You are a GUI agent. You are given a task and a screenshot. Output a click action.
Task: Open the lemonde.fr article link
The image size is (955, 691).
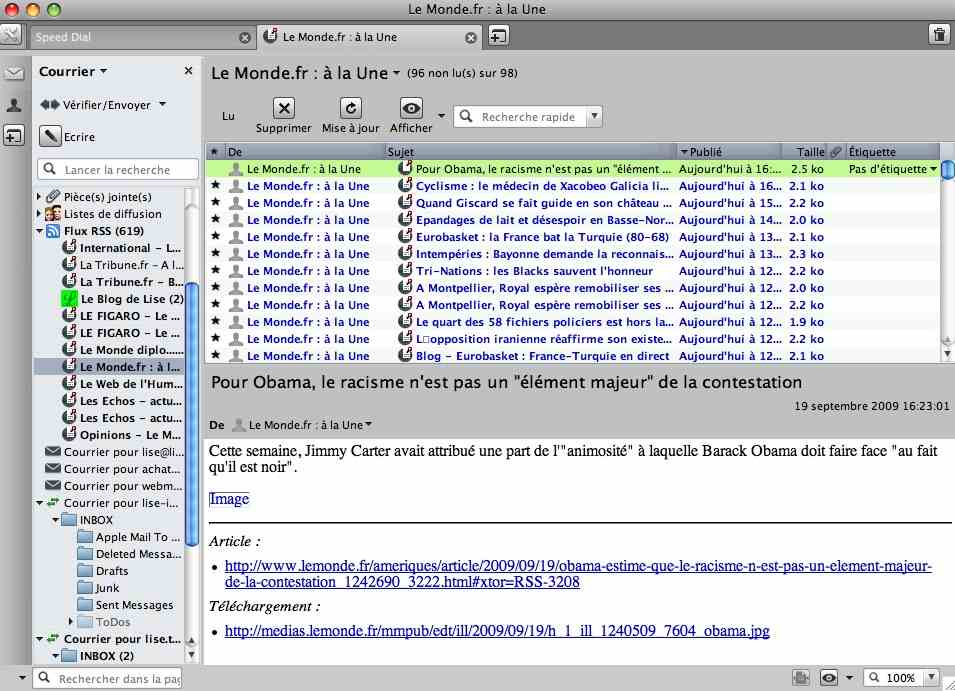pyautogui.click(x=578, y=573)
